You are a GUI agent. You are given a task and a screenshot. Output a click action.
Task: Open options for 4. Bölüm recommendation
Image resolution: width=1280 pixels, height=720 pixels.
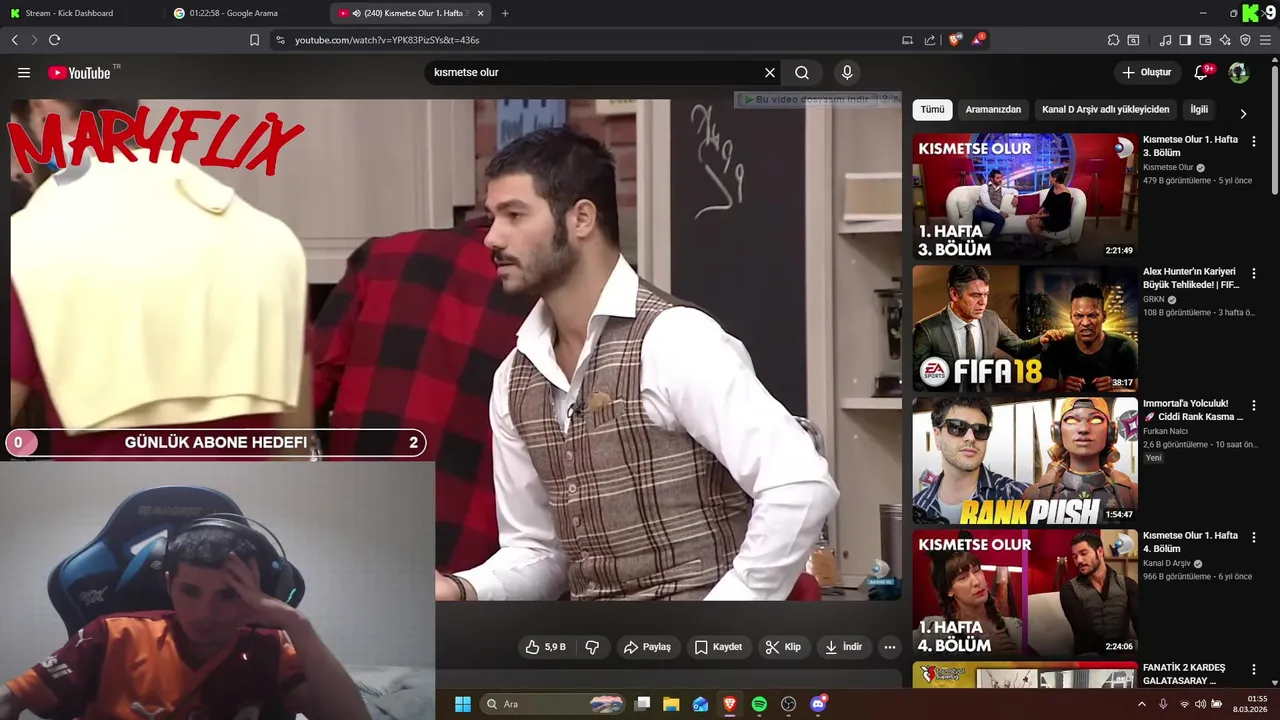pos(1254,537)
